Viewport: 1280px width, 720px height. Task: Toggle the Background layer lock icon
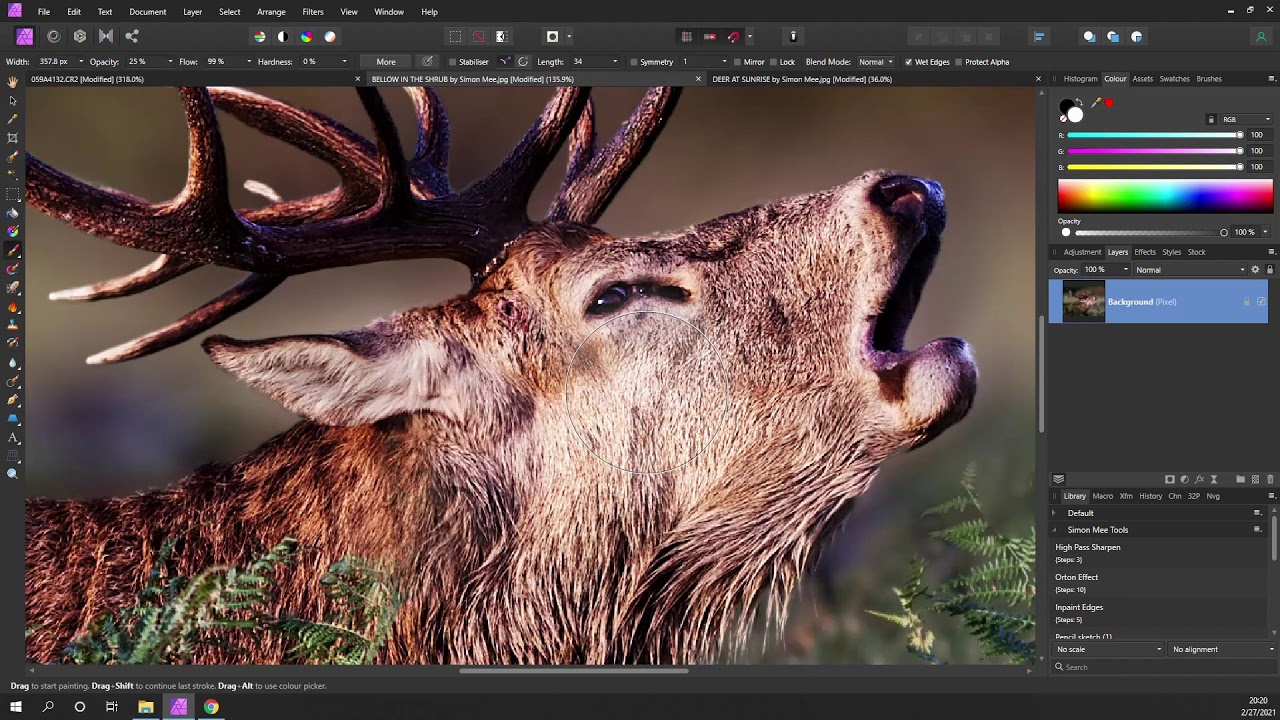(x=1247, y=302)
